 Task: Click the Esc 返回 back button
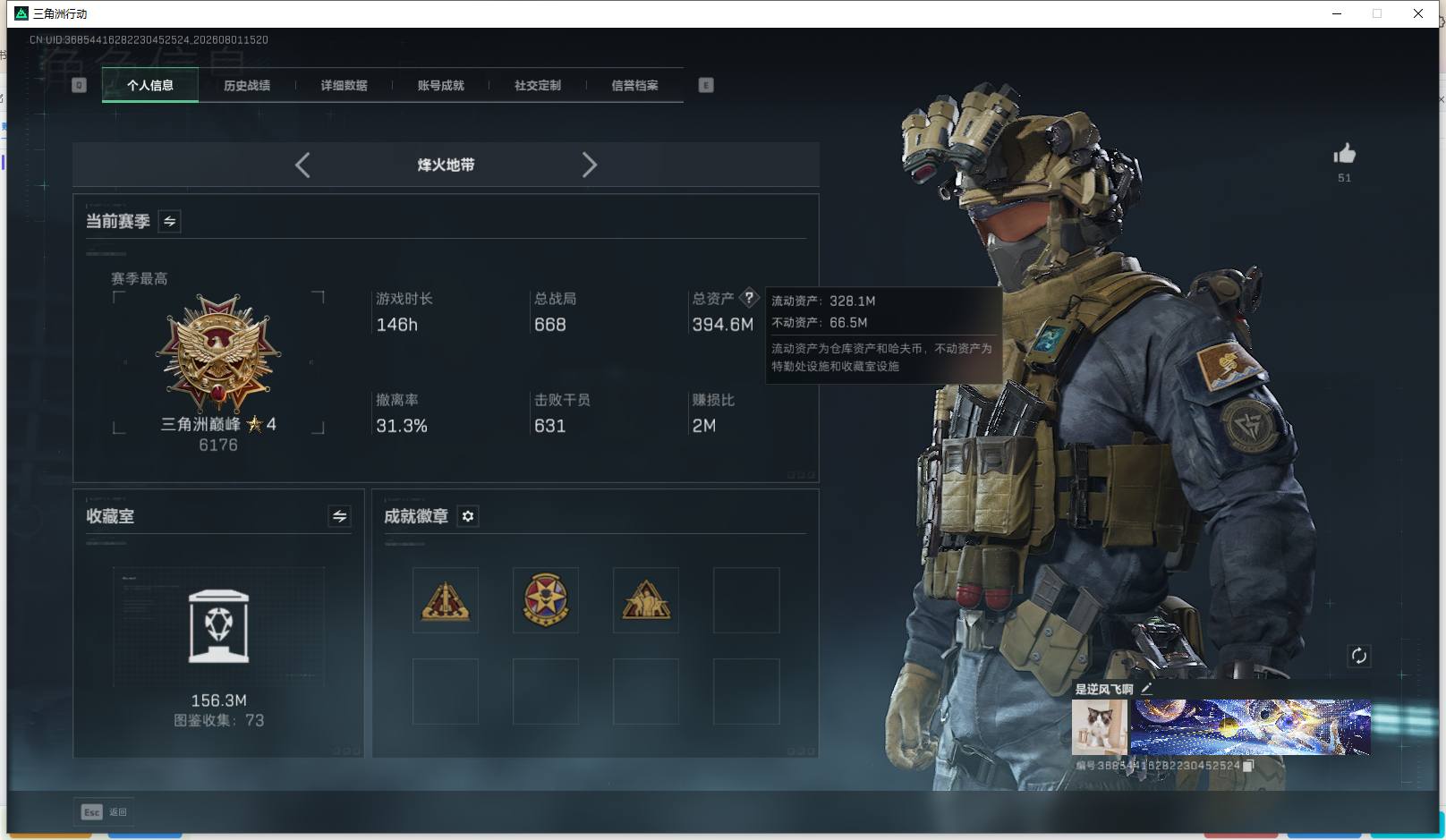point(104,811)
